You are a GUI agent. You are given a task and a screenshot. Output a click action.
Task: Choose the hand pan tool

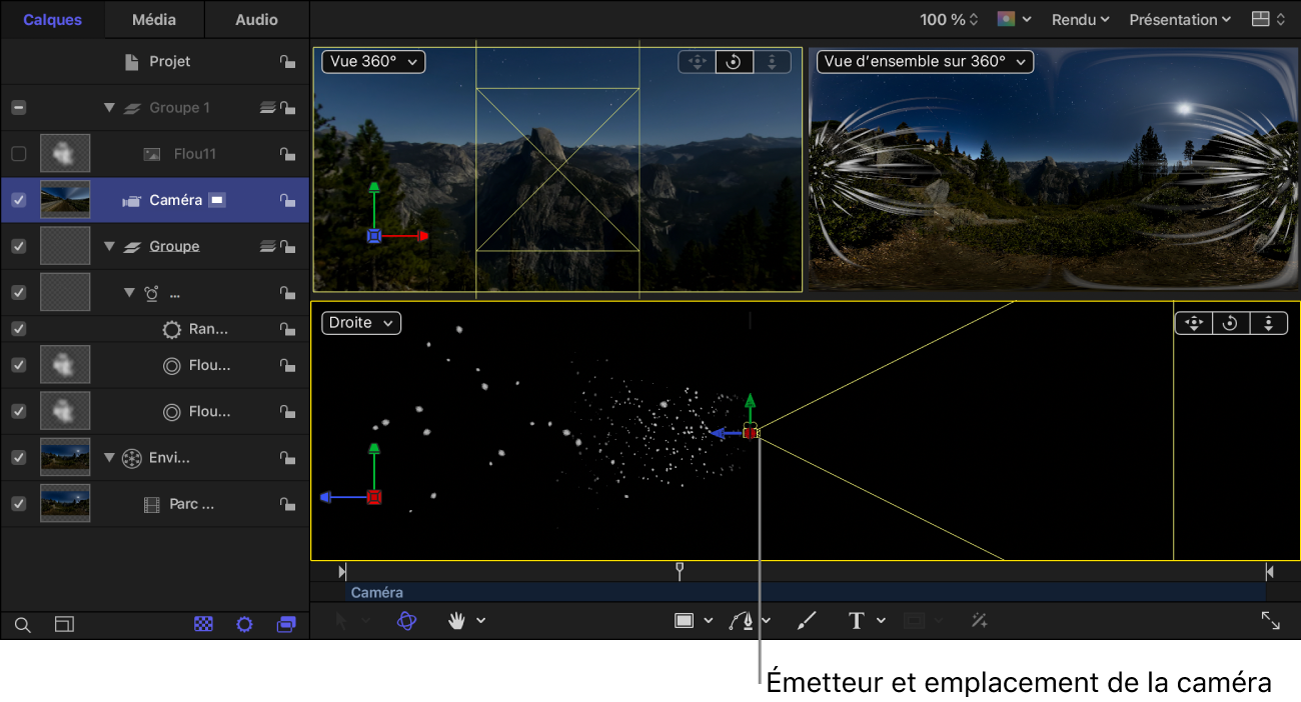(457, 621)
